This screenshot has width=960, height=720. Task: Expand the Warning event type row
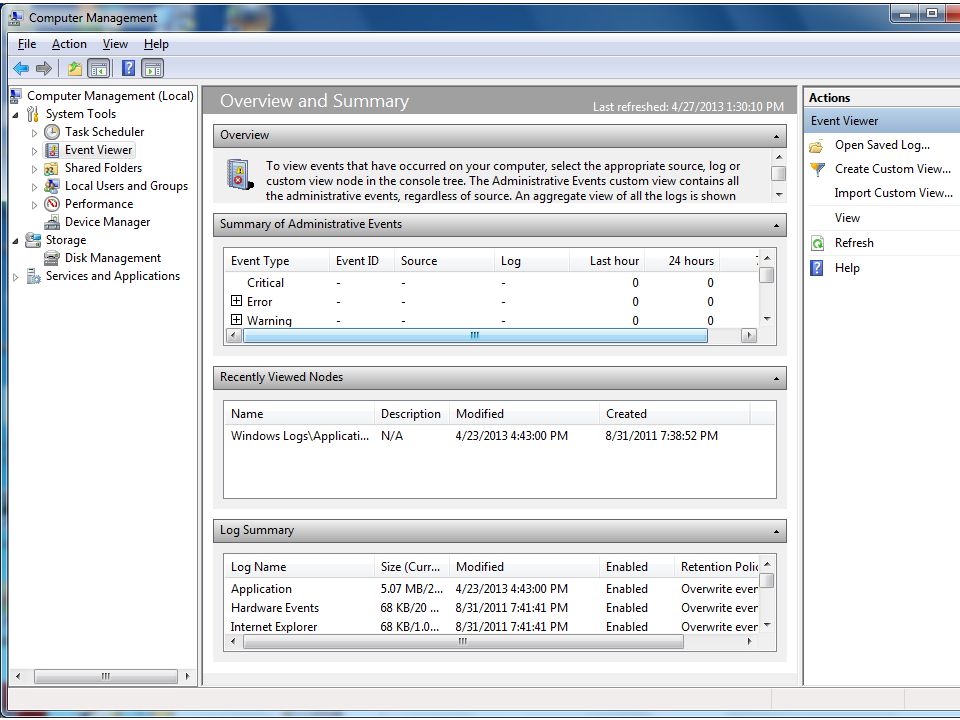point(236,320)
